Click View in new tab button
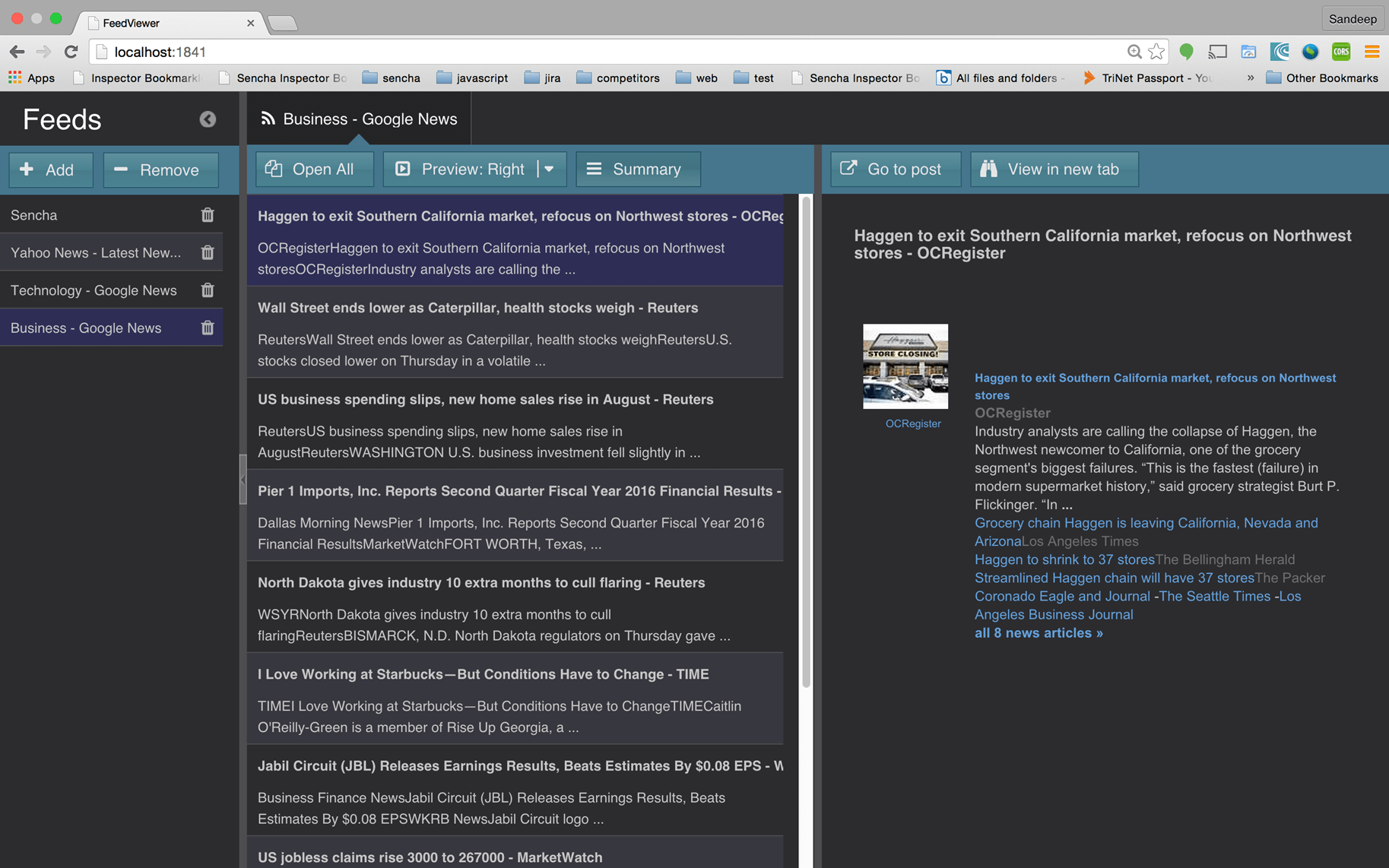 click(x=1054, y=169)
